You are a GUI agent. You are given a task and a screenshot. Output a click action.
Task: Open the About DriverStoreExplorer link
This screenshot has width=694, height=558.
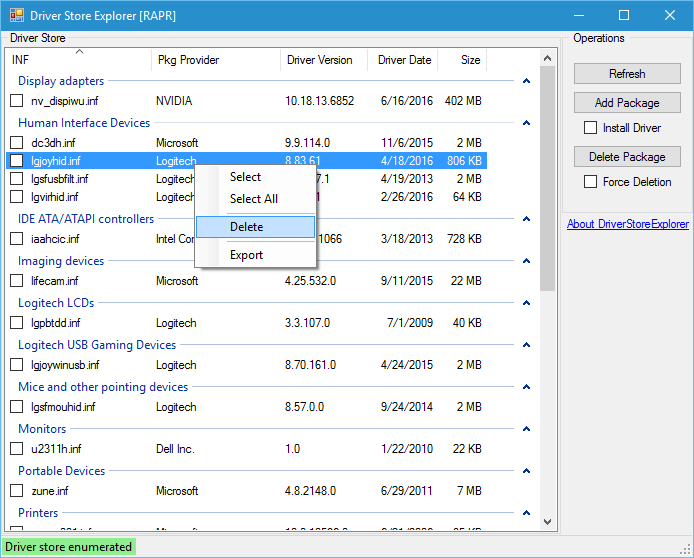tap(627, 224)
